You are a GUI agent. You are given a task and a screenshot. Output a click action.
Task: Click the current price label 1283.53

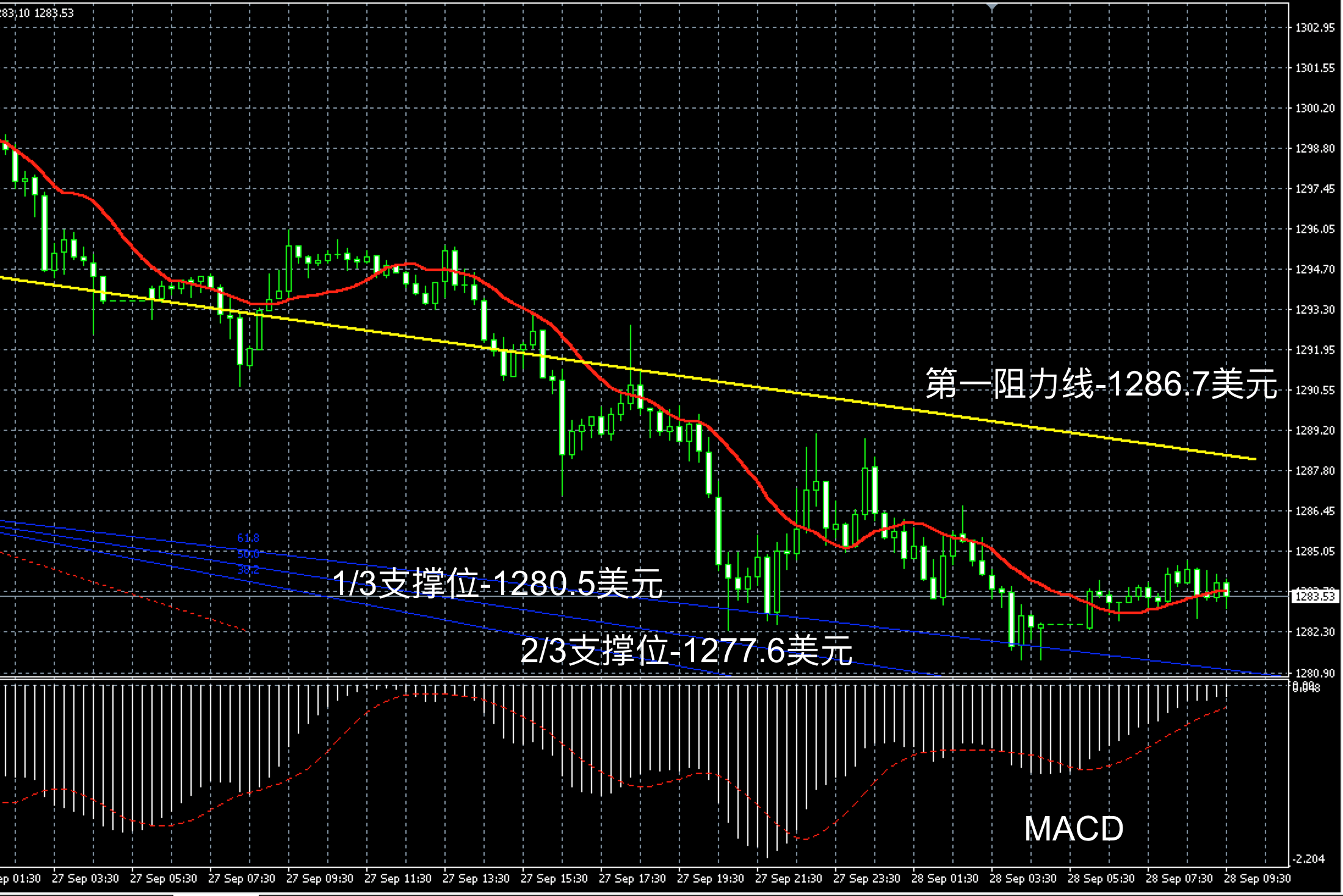click(x=1315, y=596)
